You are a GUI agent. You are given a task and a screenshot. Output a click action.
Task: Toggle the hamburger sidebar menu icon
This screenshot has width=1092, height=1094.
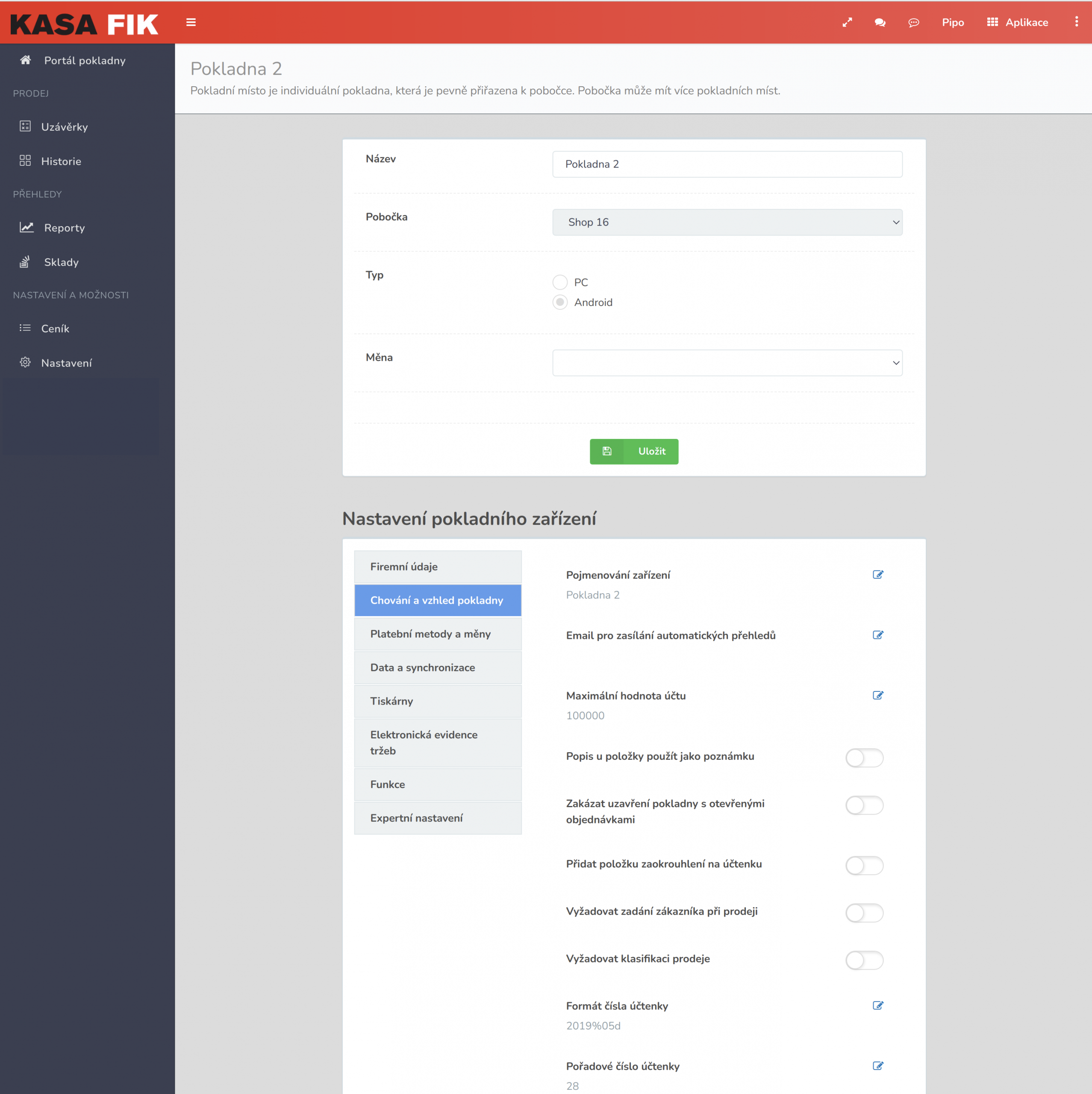click(191, 23)
